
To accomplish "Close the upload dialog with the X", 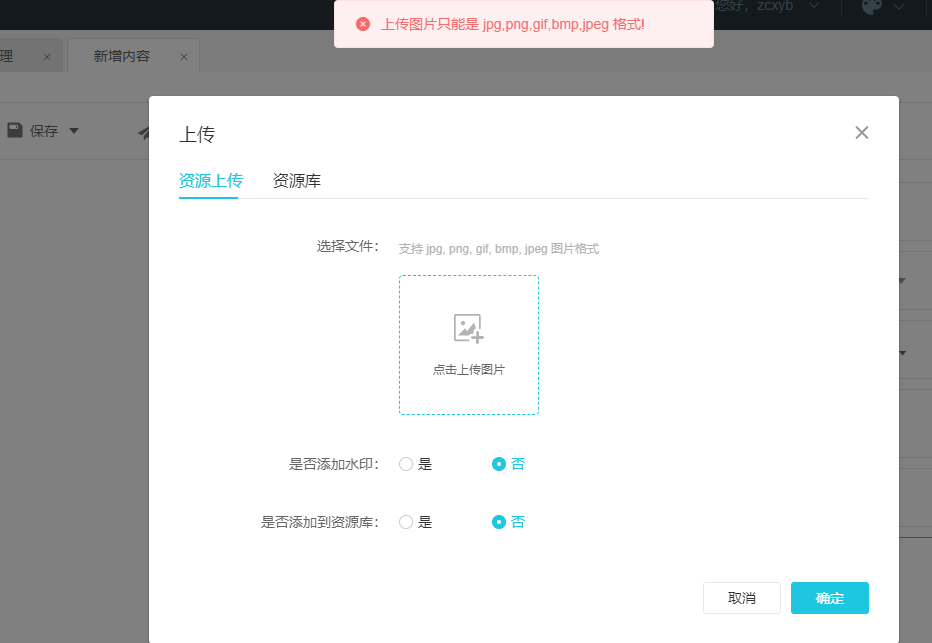I will point(861,133).
